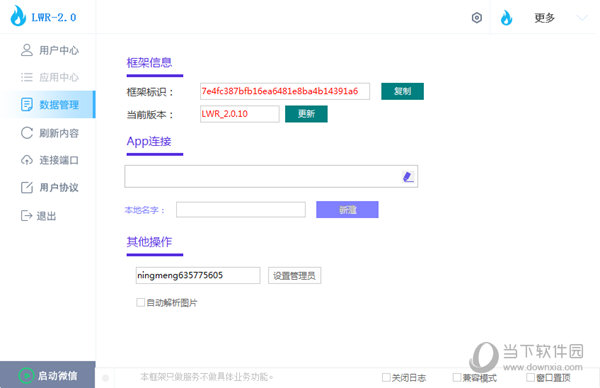Click the 框架标识: label
The image size is (600, 388).
coord(150,92)
